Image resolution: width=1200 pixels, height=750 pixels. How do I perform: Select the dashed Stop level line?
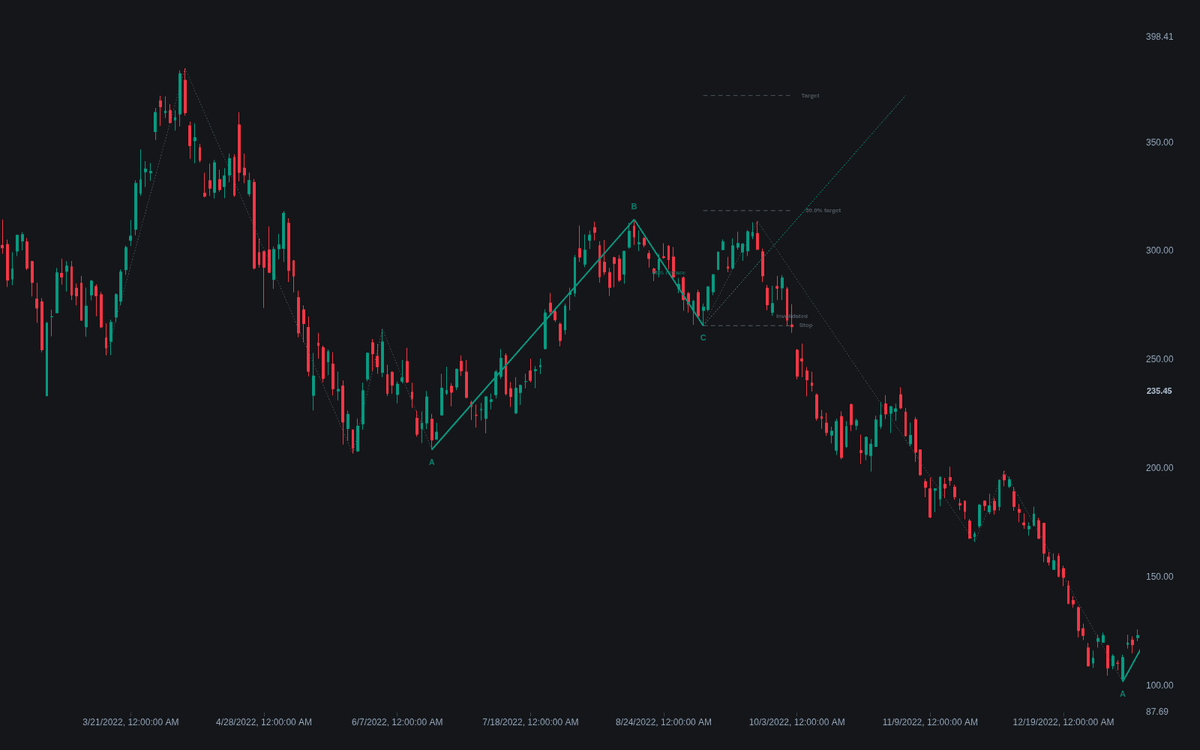tap(747, 325)
